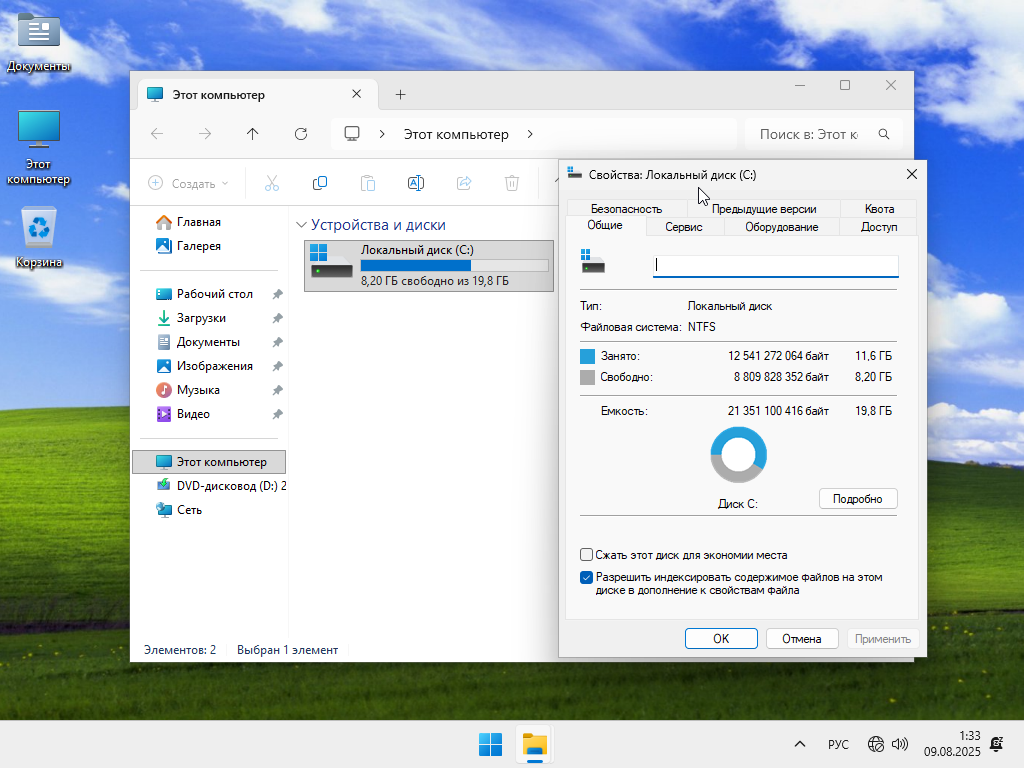This screenshot has height=768, width=1024.
Task: Select the Локальный диск (C:) drive tile
Action: coord(429,265)
